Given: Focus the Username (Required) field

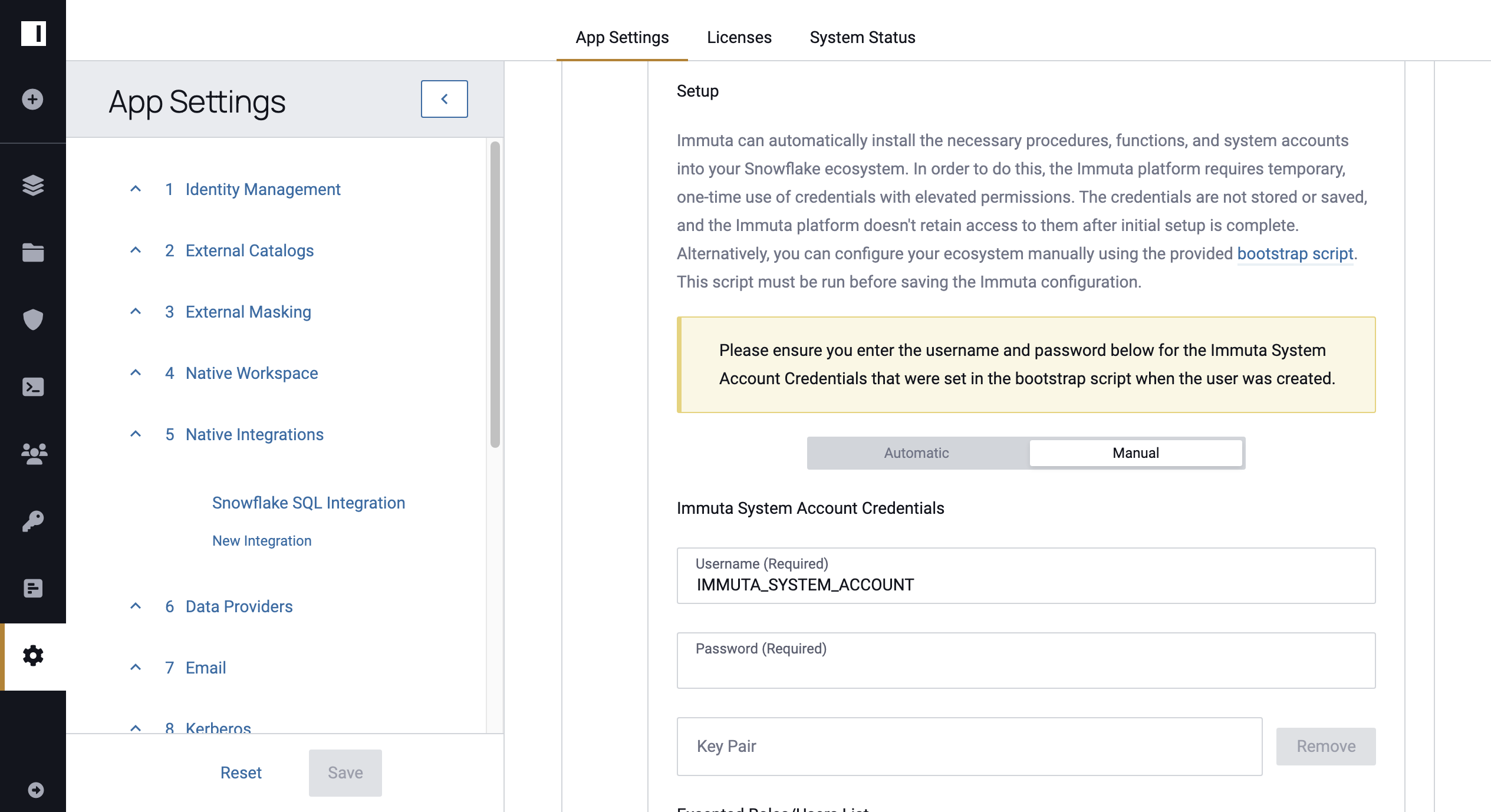Looking at the screenshot, I should pyautogui.click(x=1026, y=576).
